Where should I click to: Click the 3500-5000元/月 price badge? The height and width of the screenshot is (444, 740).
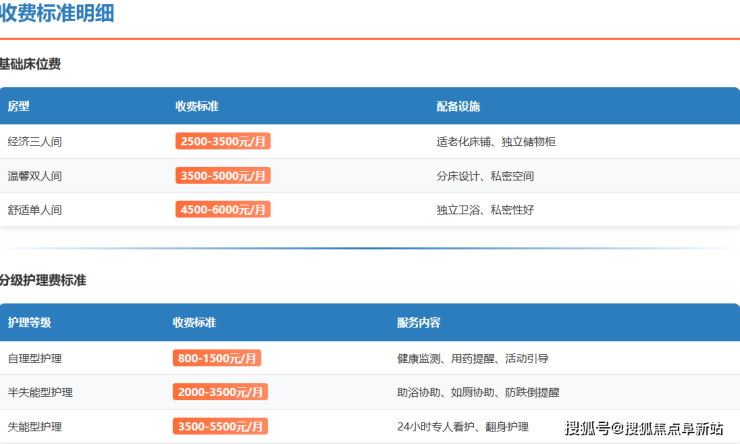pos(223,176)
